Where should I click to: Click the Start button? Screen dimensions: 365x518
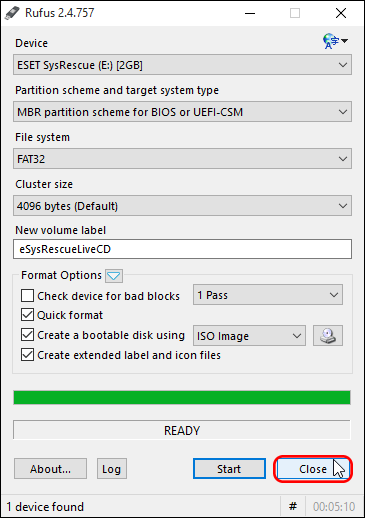point(229,469)
